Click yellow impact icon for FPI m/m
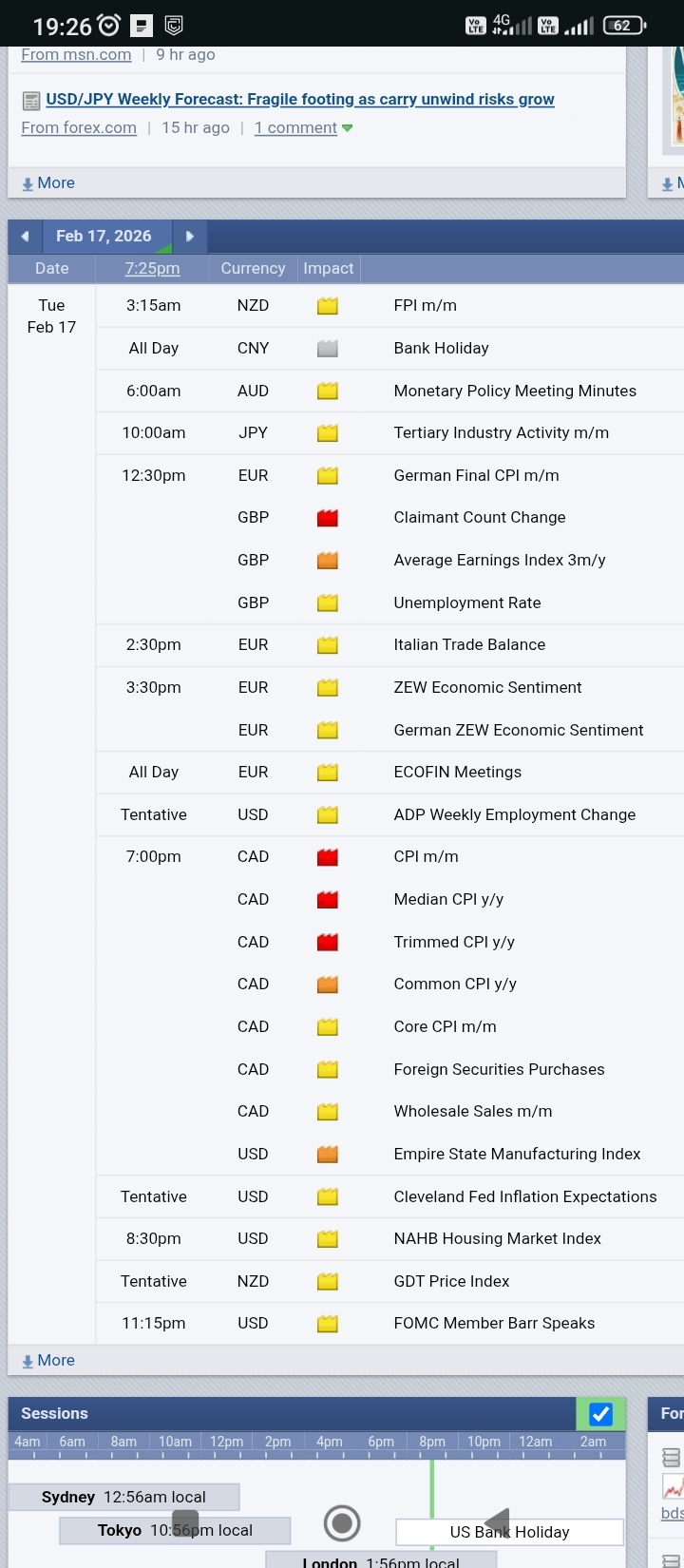The height and width of the screenshot is (1568, 684). (328, 306)
